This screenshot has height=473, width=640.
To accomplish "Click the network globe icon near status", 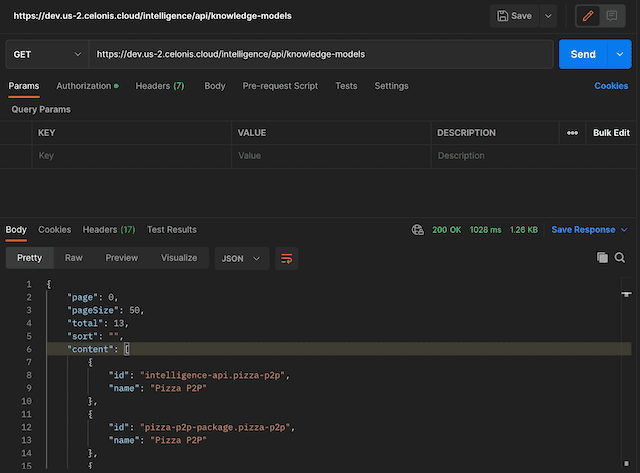I will [417, 230].
